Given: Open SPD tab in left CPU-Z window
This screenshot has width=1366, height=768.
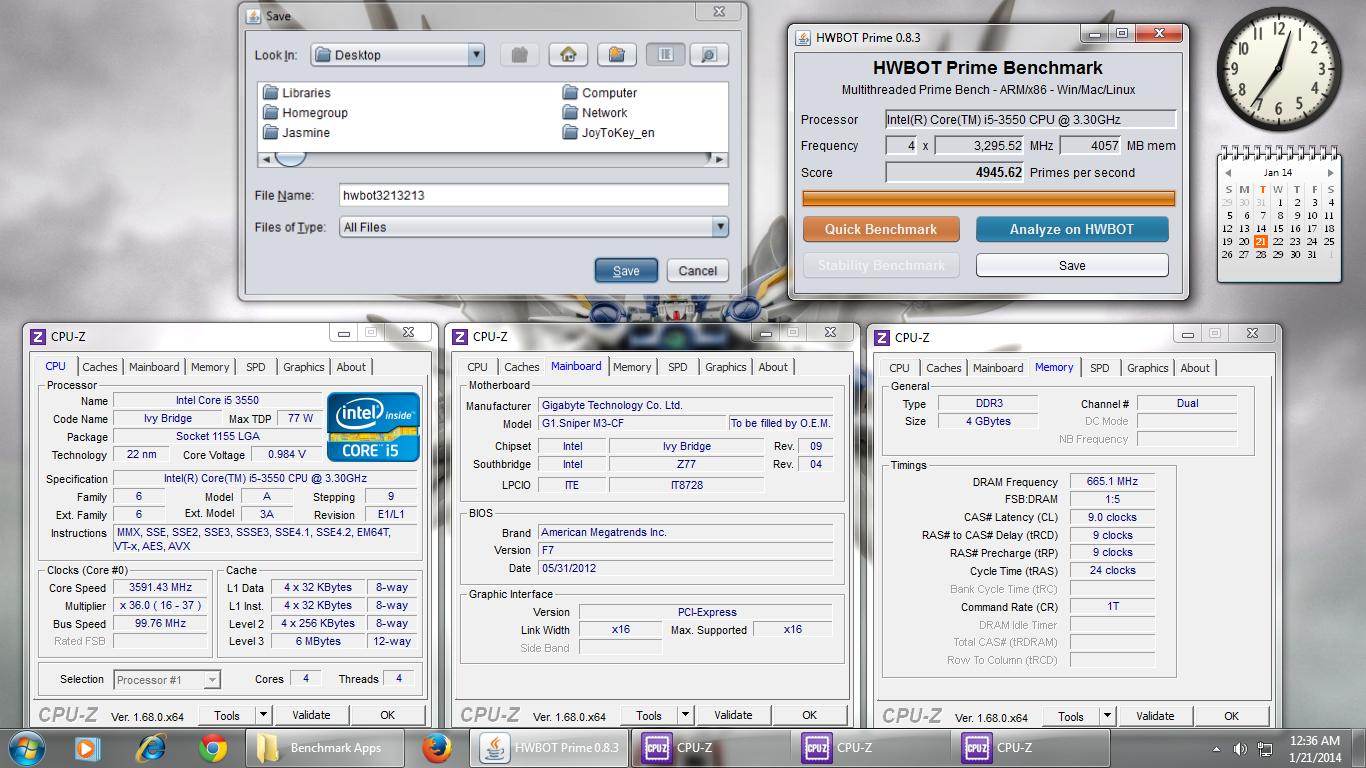Looking at the screenshot, I should pos(256,367).
